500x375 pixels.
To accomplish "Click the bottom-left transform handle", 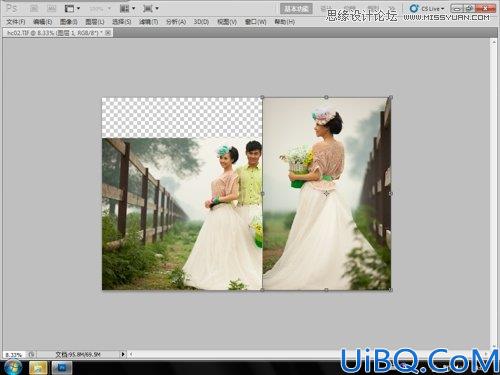I will (262, 290).
